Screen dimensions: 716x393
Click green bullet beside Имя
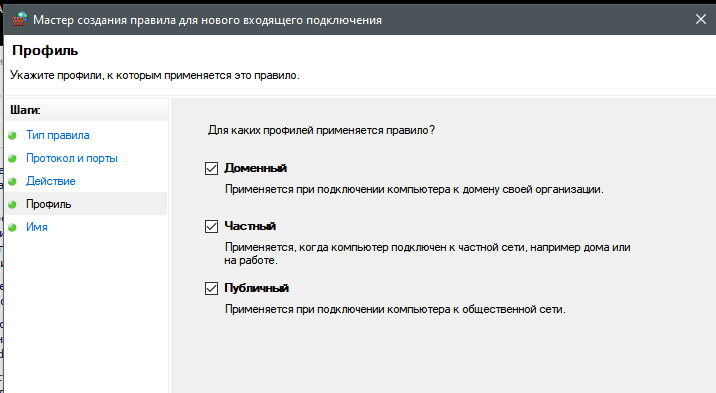pos(12,227)
